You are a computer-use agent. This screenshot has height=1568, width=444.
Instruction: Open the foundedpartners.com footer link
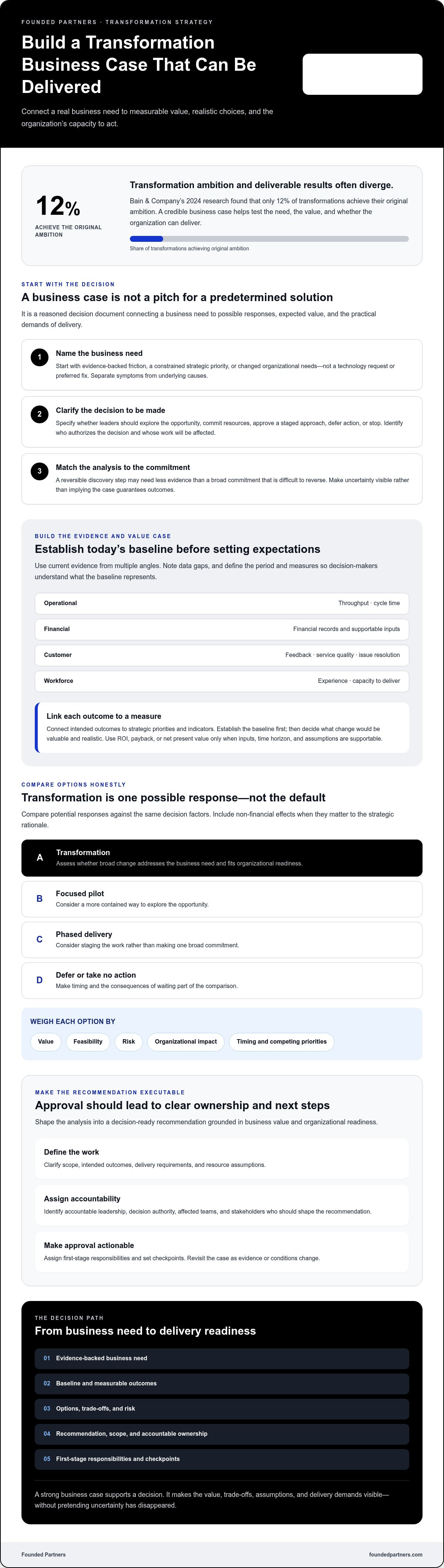(x=395, y=1554)
